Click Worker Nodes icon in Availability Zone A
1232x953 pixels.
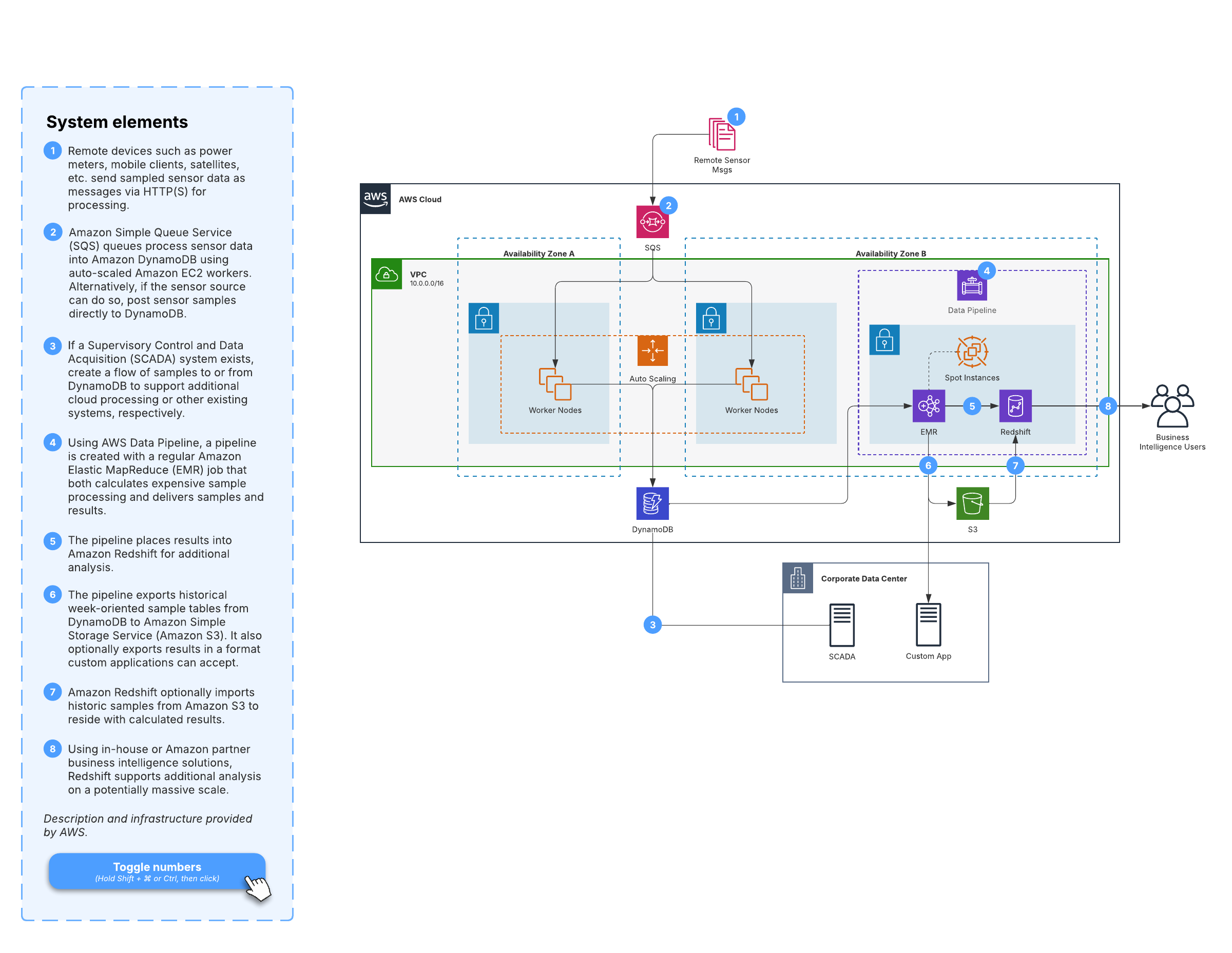click(554, 384)
